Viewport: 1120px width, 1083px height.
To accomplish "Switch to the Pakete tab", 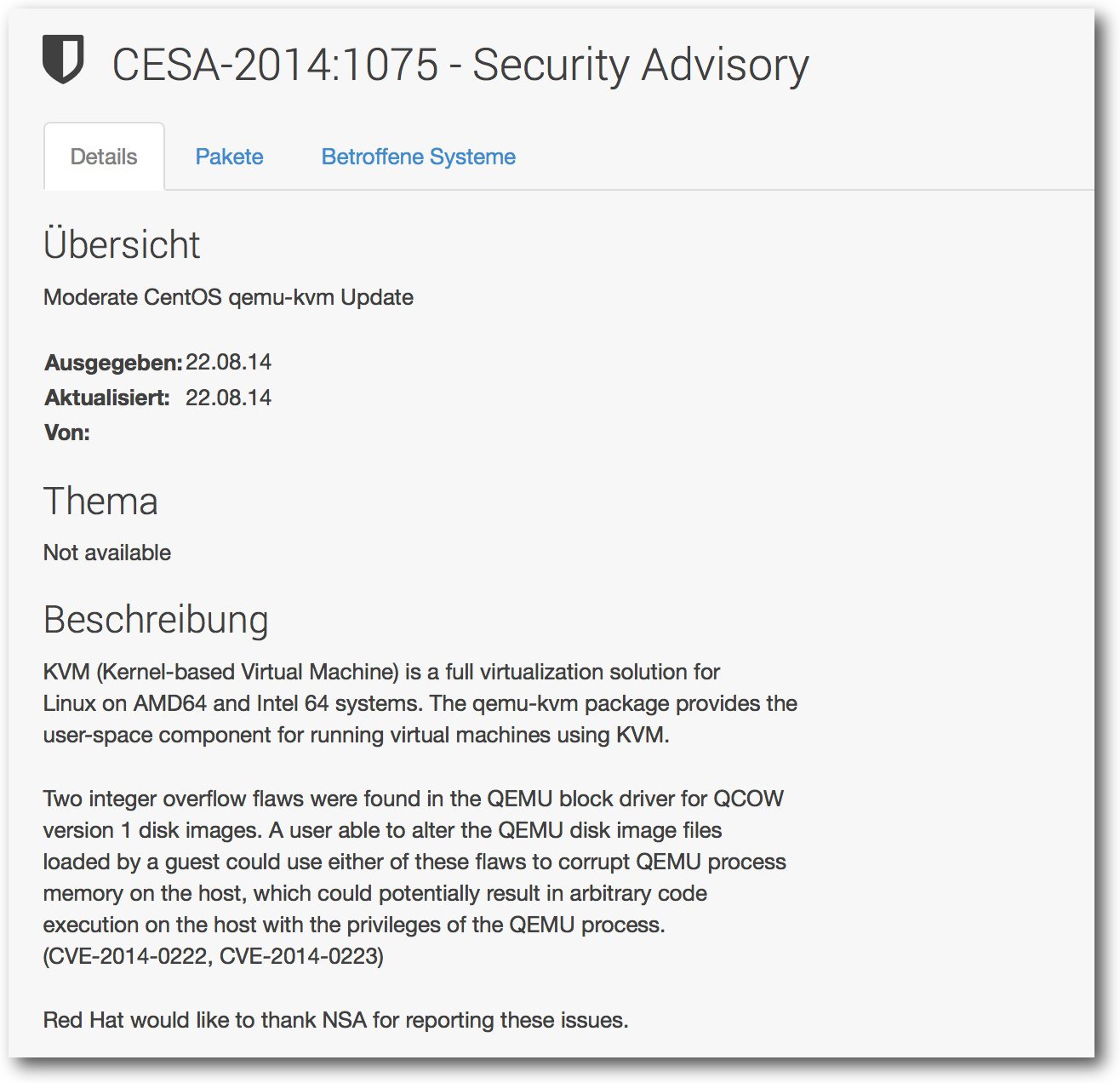I will (x=229, y=157).
